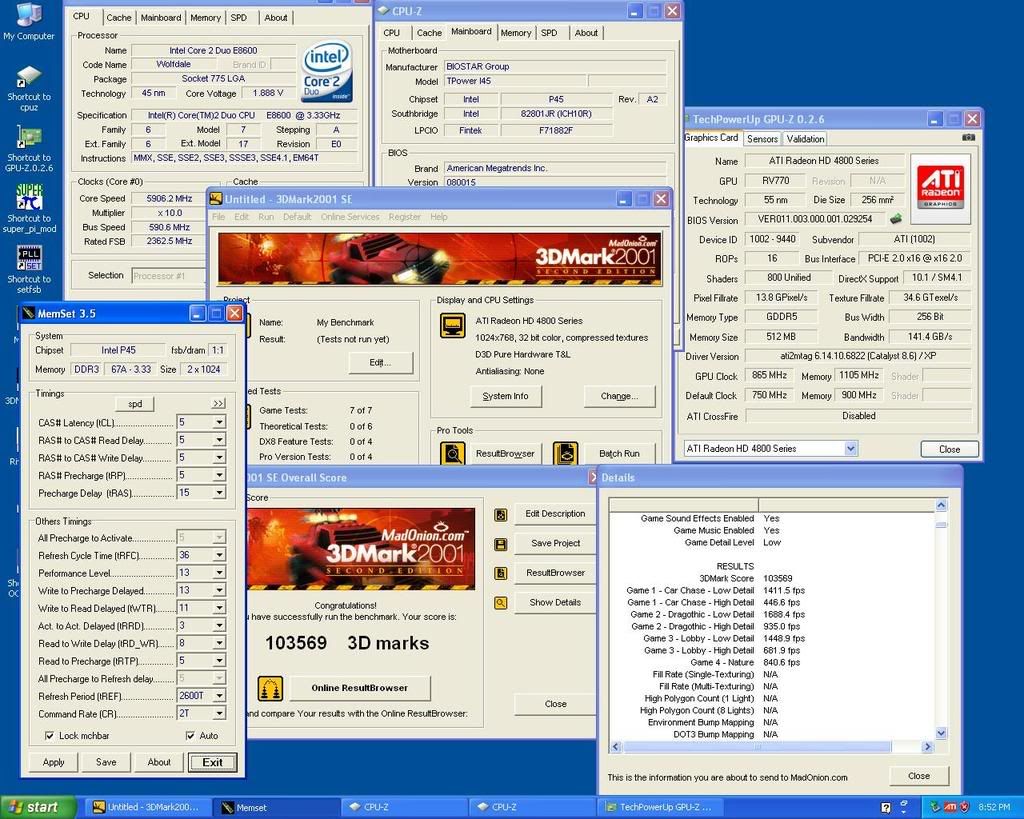Click the Windows Start button
Viewport: 1024px width, 819px height.
38,807
